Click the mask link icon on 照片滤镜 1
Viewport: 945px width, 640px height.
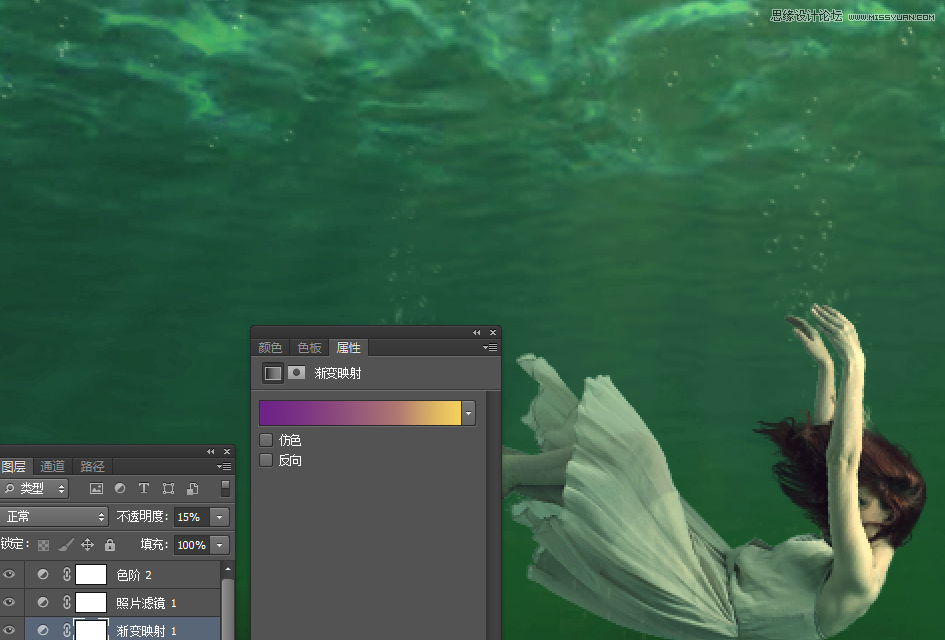pyautogui.click(x=66, y=602)
